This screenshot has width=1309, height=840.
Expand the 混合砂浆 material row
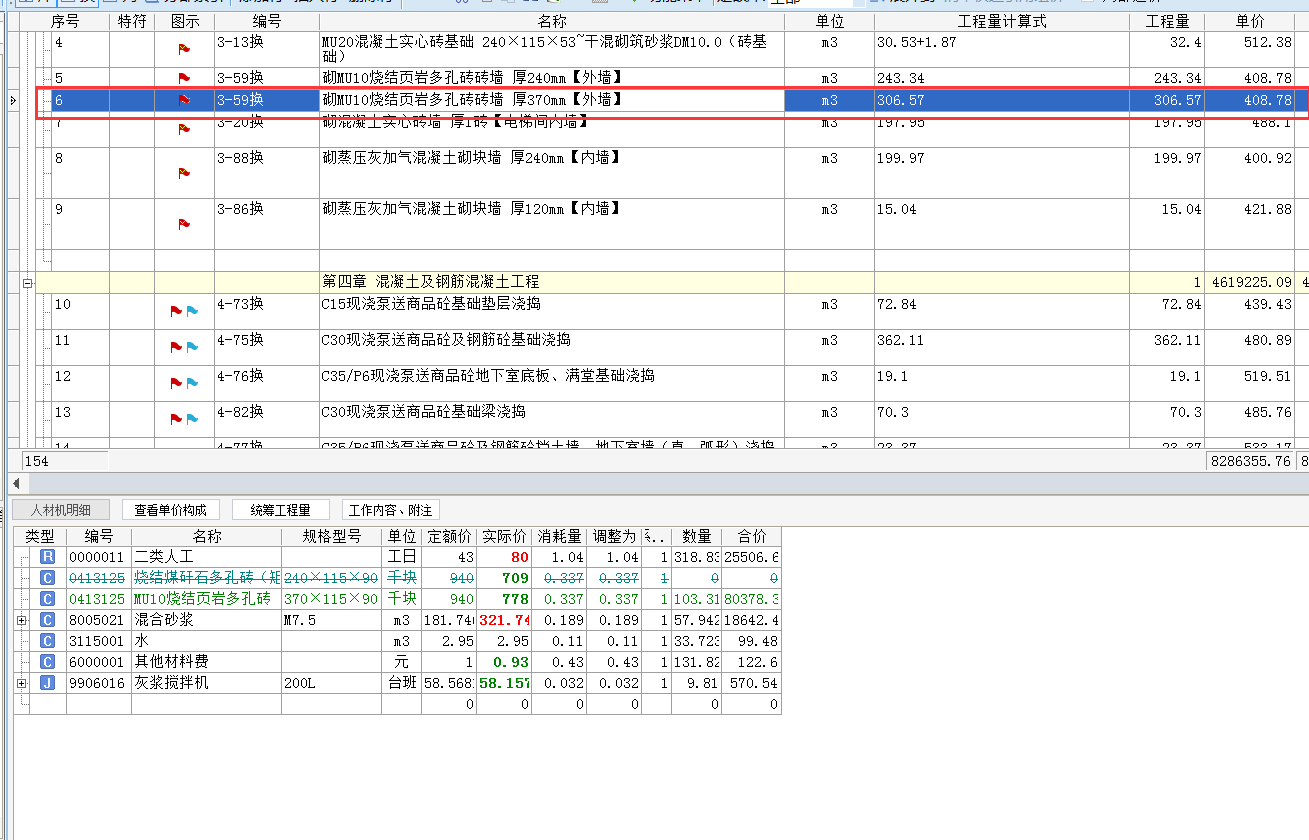(22, 620)
